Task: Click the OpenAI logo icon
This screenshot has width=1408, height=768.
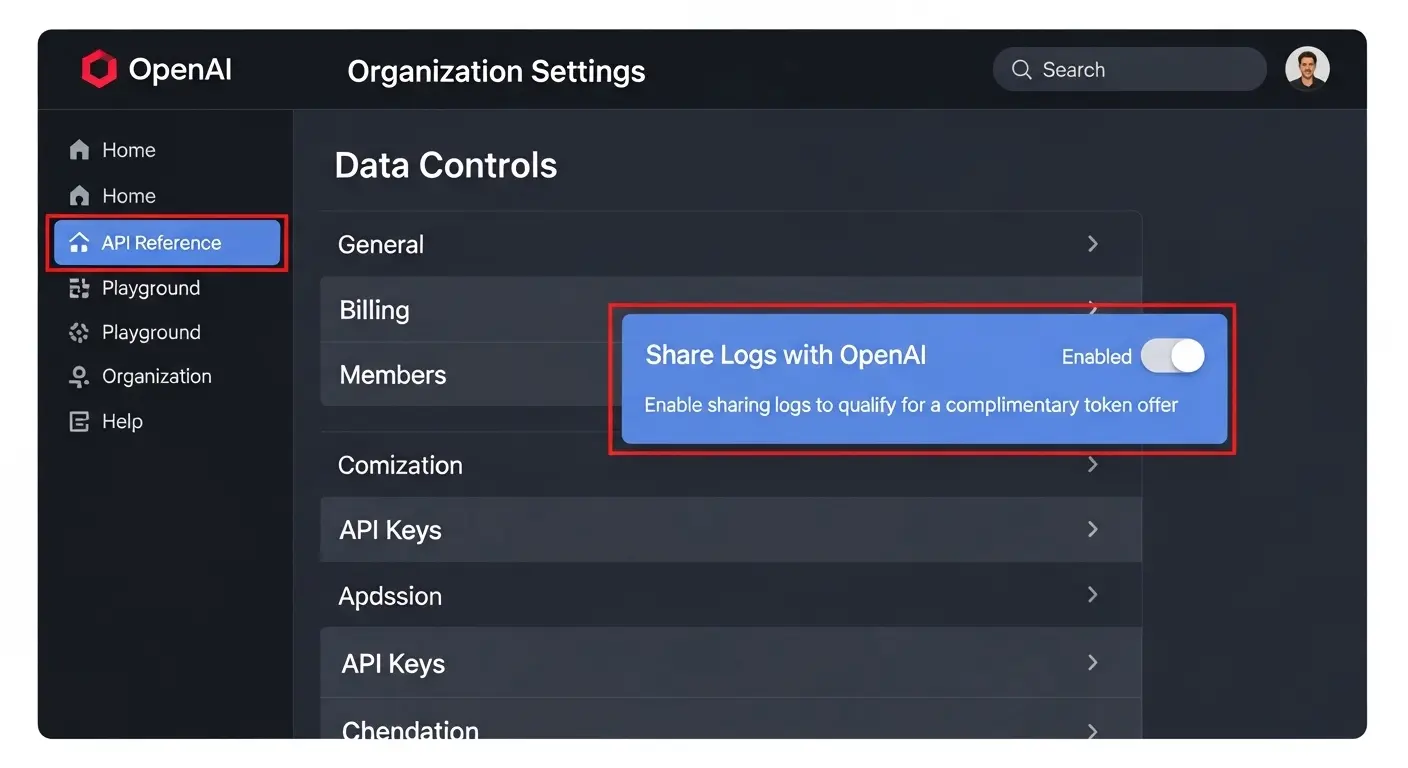Action: coord(99,70)
